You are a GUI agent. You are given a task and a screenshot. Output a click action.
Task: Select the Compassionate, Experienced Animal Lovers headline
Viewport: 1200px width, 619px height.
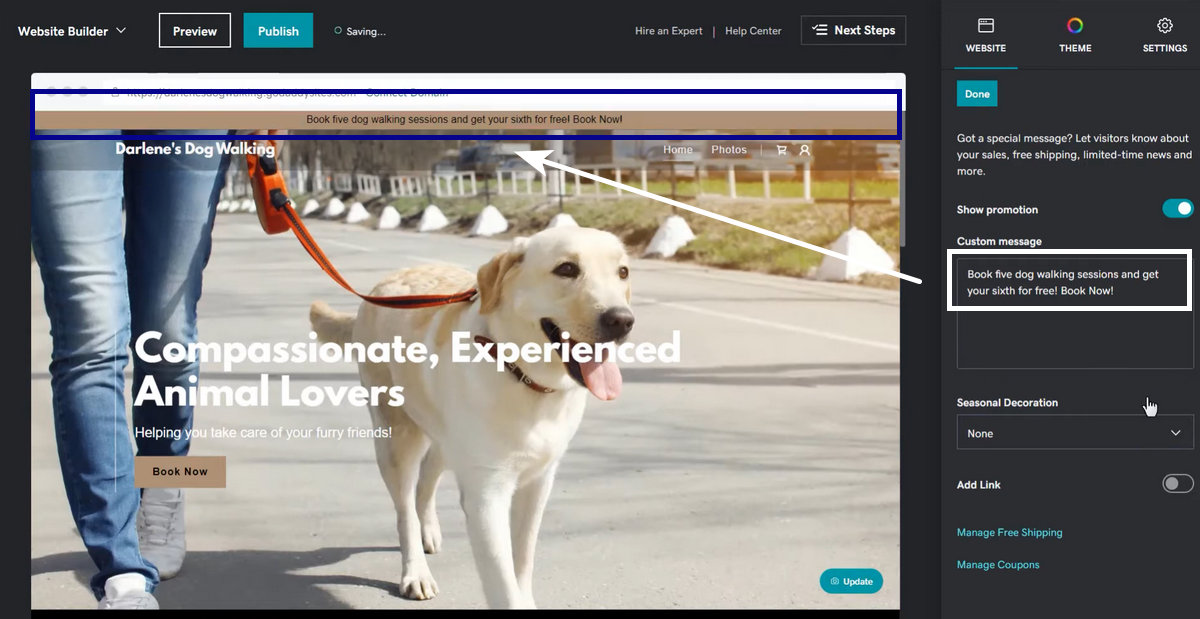click(407, 370)
